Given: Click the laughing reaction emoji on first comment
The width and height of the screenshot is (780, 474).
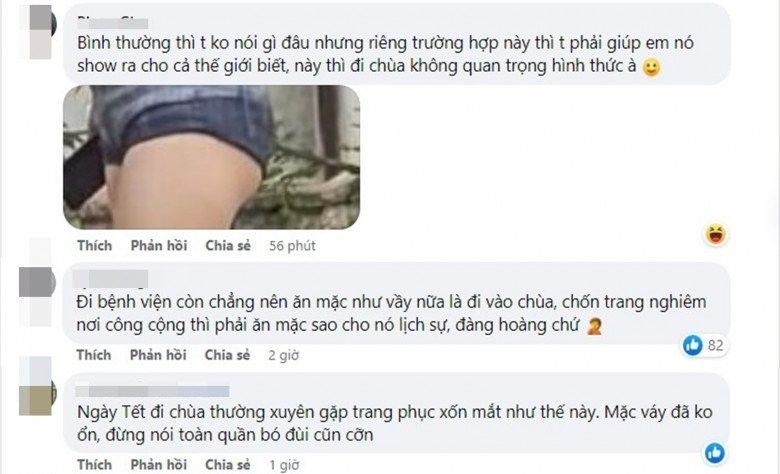Looking at the screenshot, I should 716,234.
